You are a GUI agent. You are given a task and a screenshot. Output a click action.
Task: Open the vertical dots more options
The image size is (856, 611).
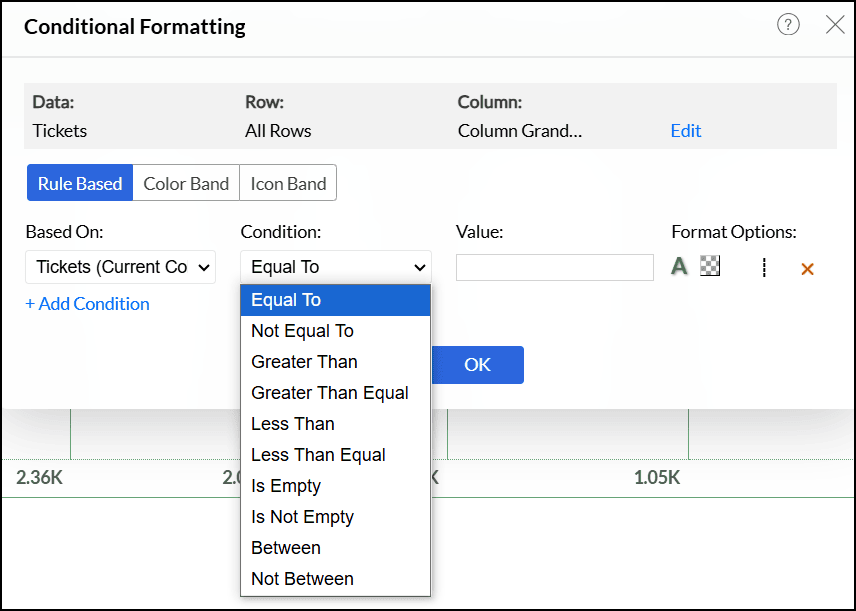[x=764, y=267]
